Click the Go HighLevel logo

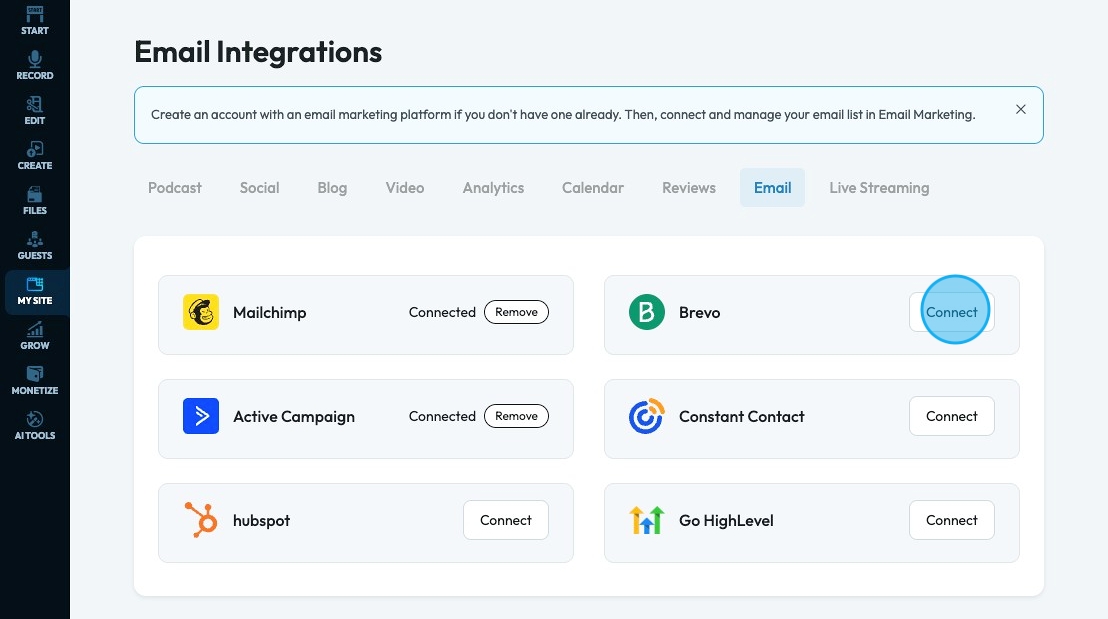tap(647, 520)
